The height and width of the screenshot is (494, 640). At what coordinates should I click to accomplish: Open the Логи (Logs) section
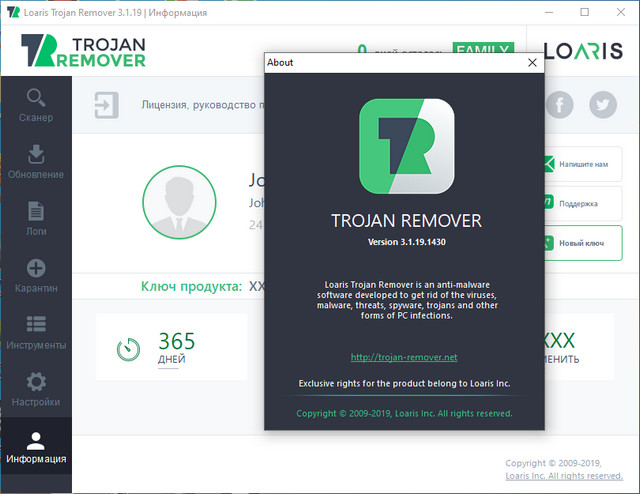36,218
